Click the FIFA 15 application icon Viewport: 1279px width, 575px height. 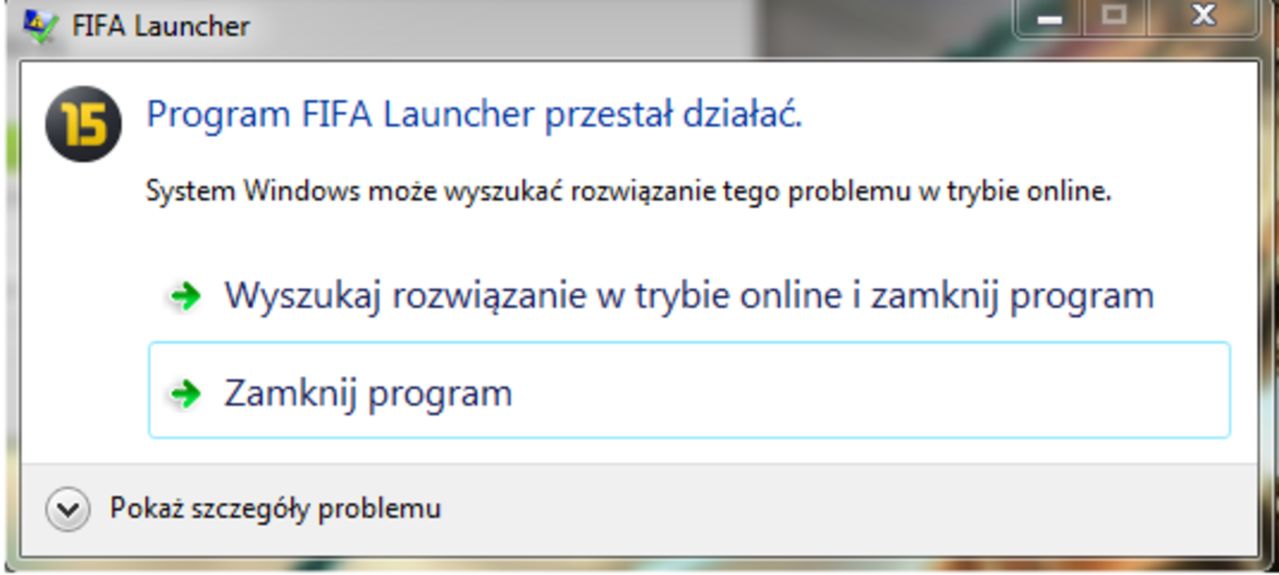(83, 124)
